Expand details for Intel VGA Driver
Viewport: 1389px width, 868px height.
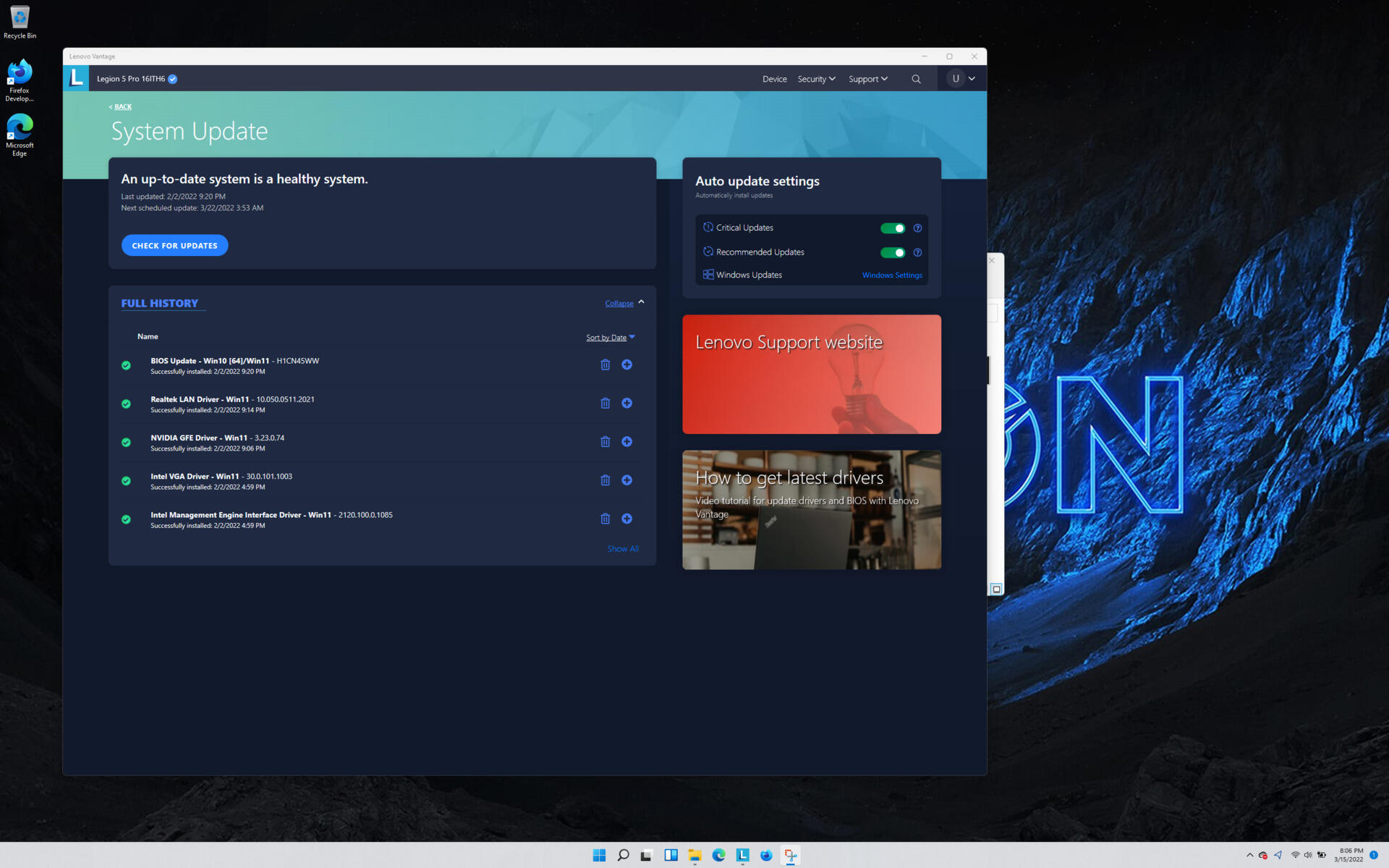[x=627, y=480]
